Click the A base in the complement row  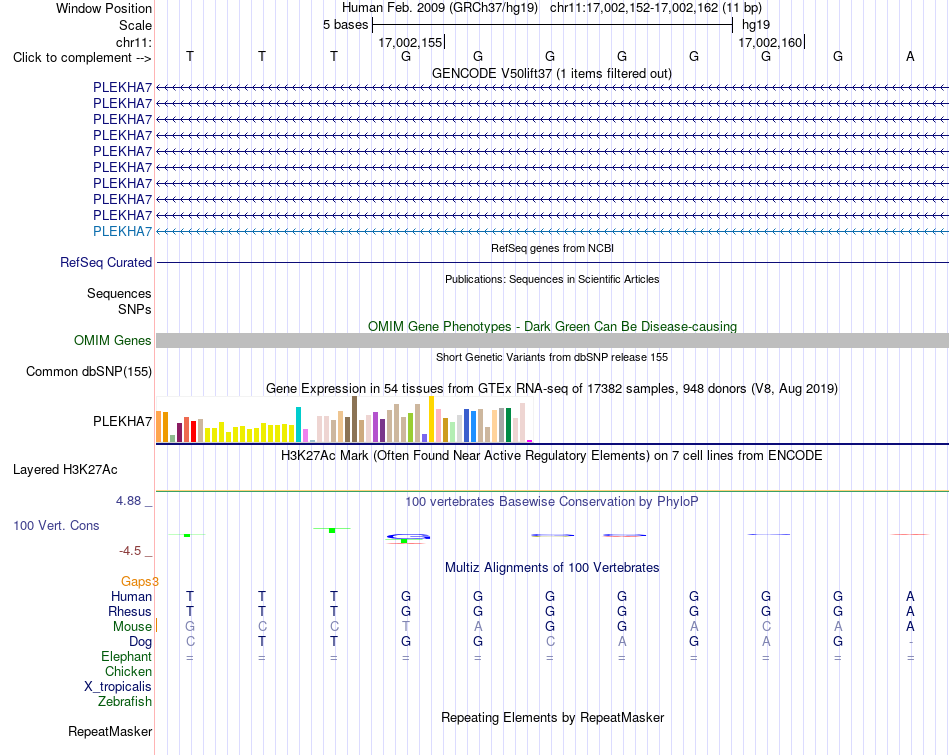909,56
